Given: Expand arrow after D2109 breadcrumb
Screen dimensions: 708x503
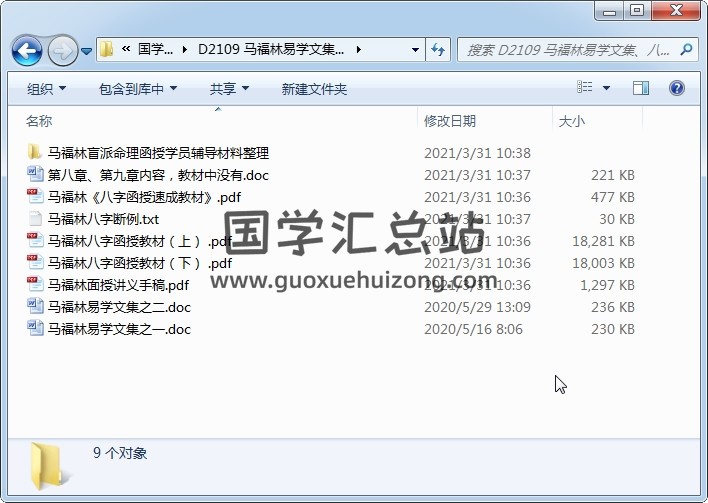Looking at the screenshot, I should (359, 49).
